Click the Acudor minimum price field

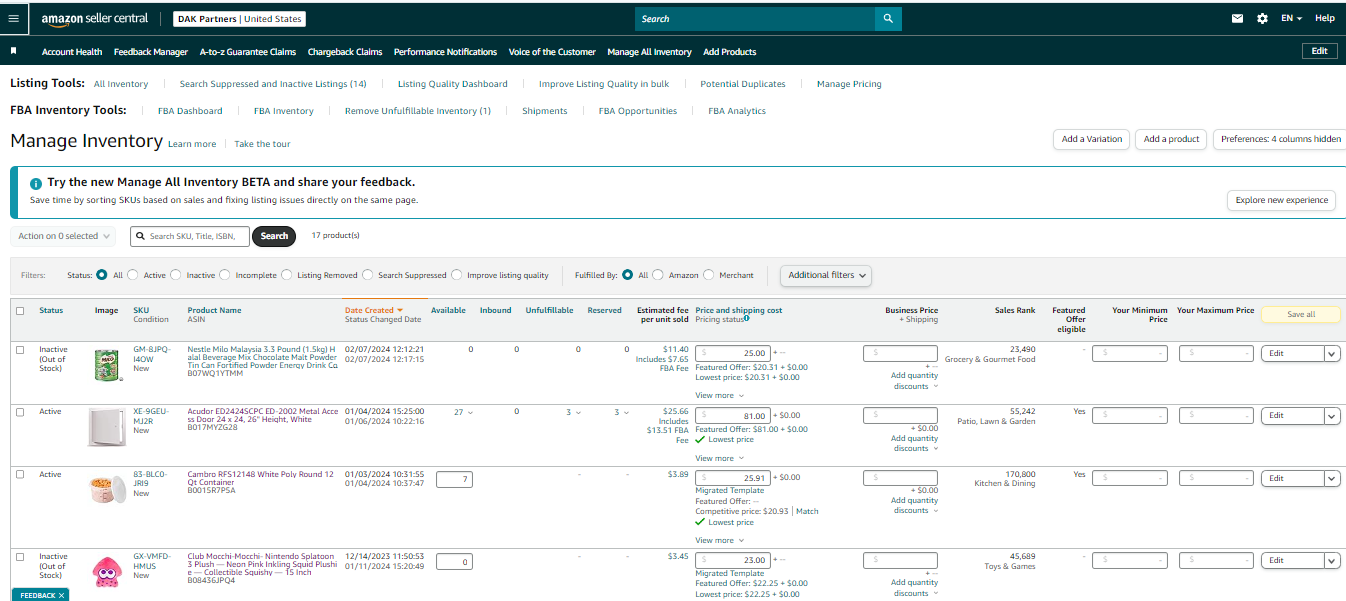pos(1129,416)
